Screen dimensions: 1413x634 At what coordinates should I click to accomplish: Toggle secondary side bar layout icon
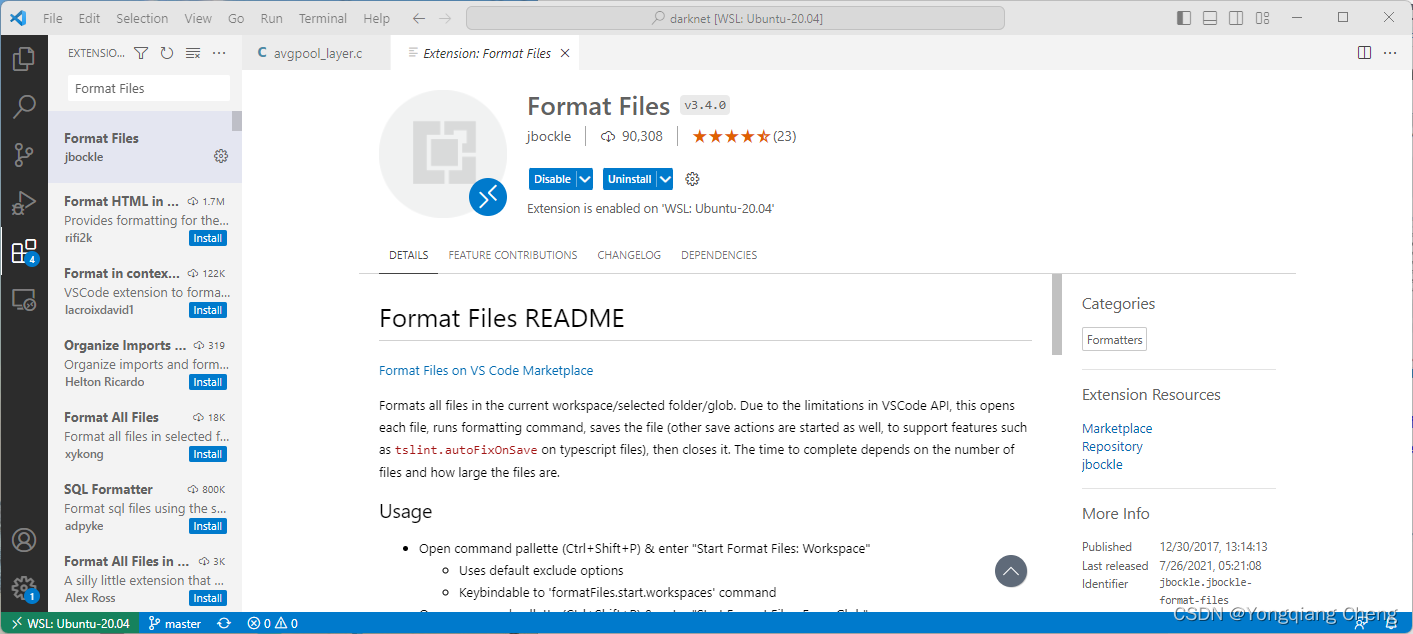(x=1236, y=18)
